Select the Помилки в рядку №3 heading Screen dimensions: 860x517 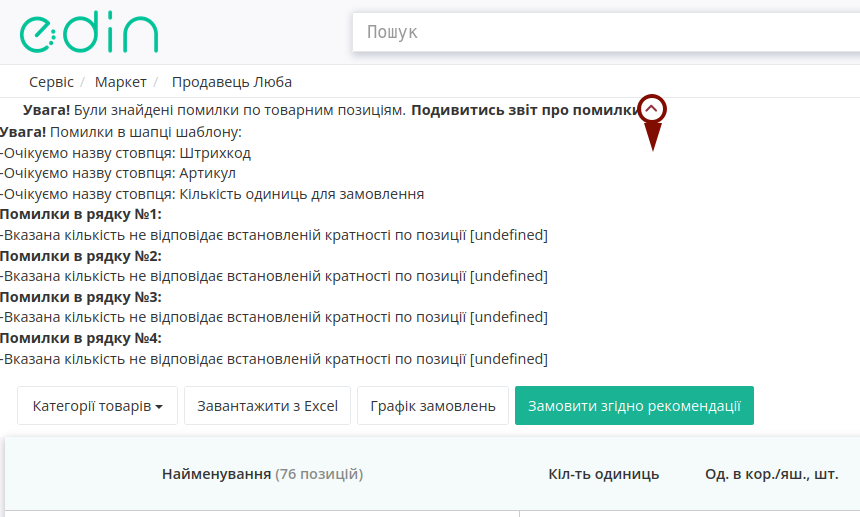tap(81, 297)
